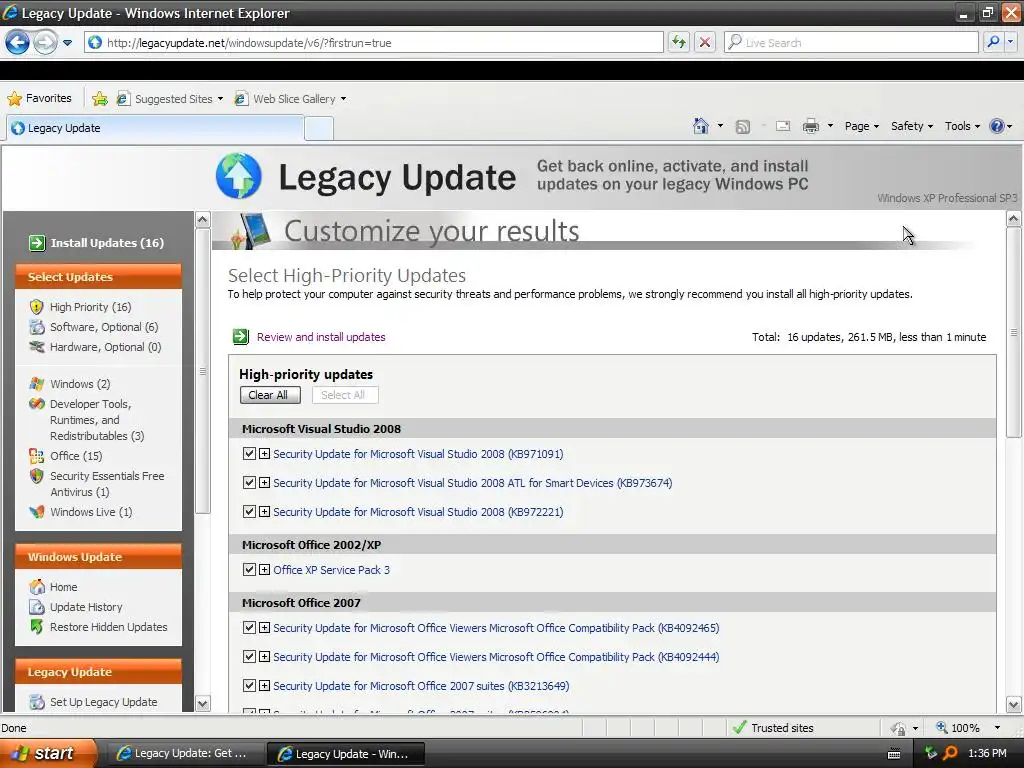The image size is (1024, 768).
Task: Expand details for KB971091 update
Action: (264, 454)
